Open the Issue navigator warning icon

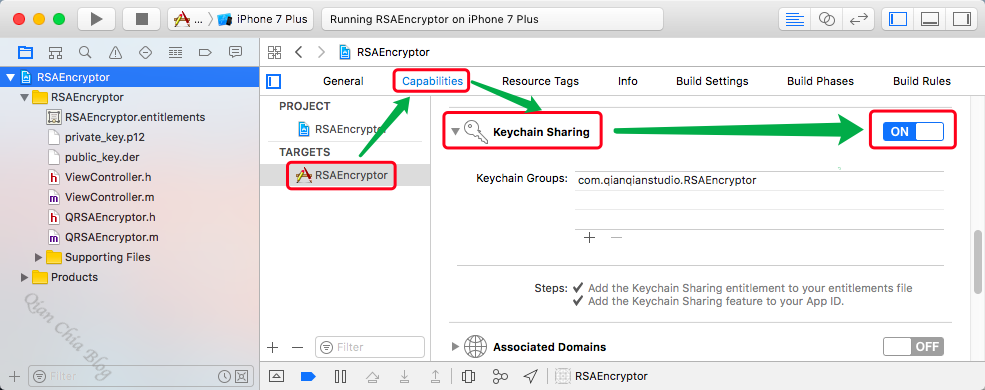(115, 52)
